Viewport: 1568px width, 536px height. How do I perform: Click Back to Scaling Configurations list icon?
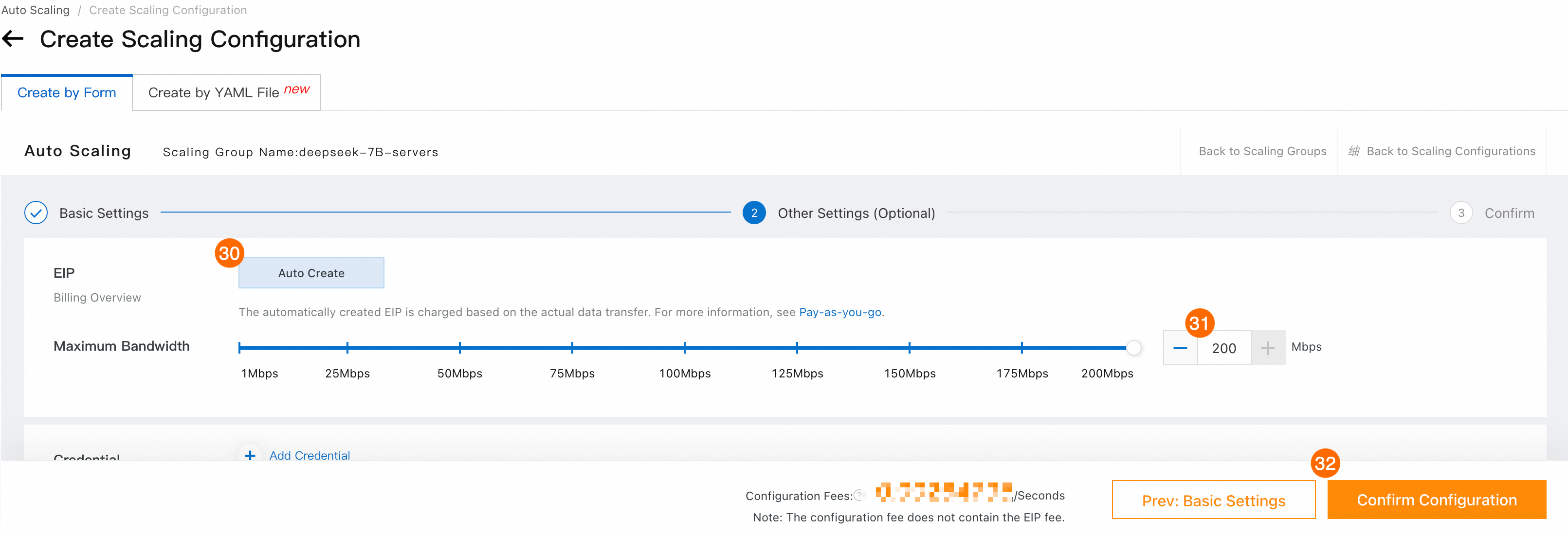pos(1353,151)
